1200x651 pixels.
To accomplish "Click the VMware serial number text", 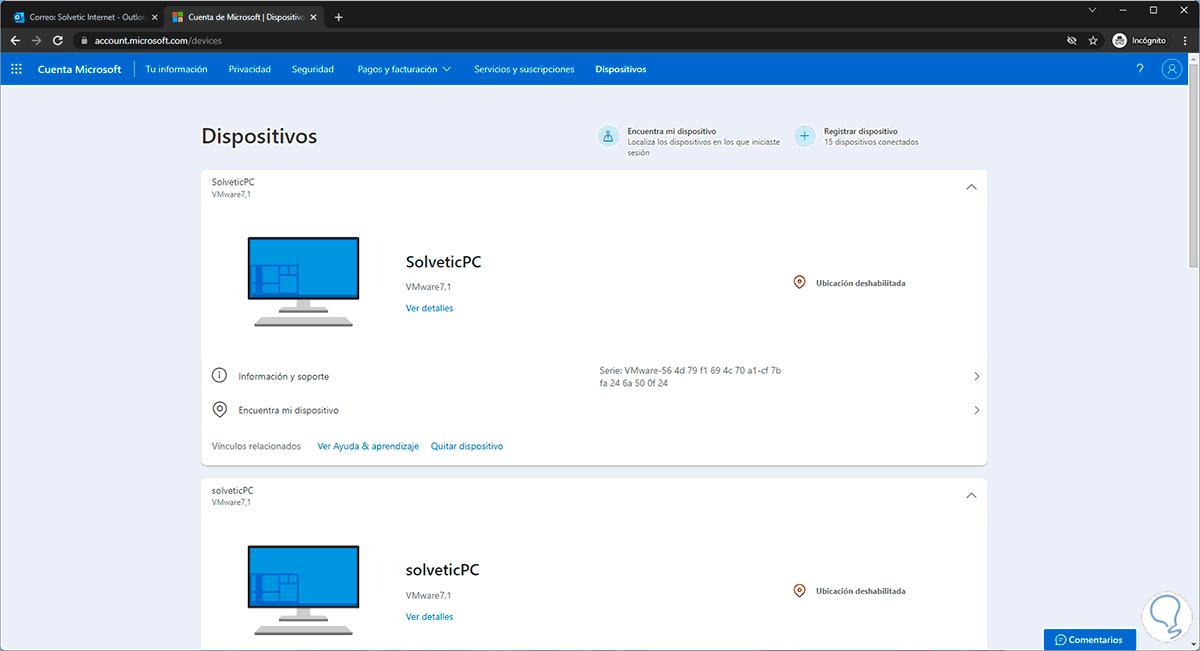I will point(689,377).
